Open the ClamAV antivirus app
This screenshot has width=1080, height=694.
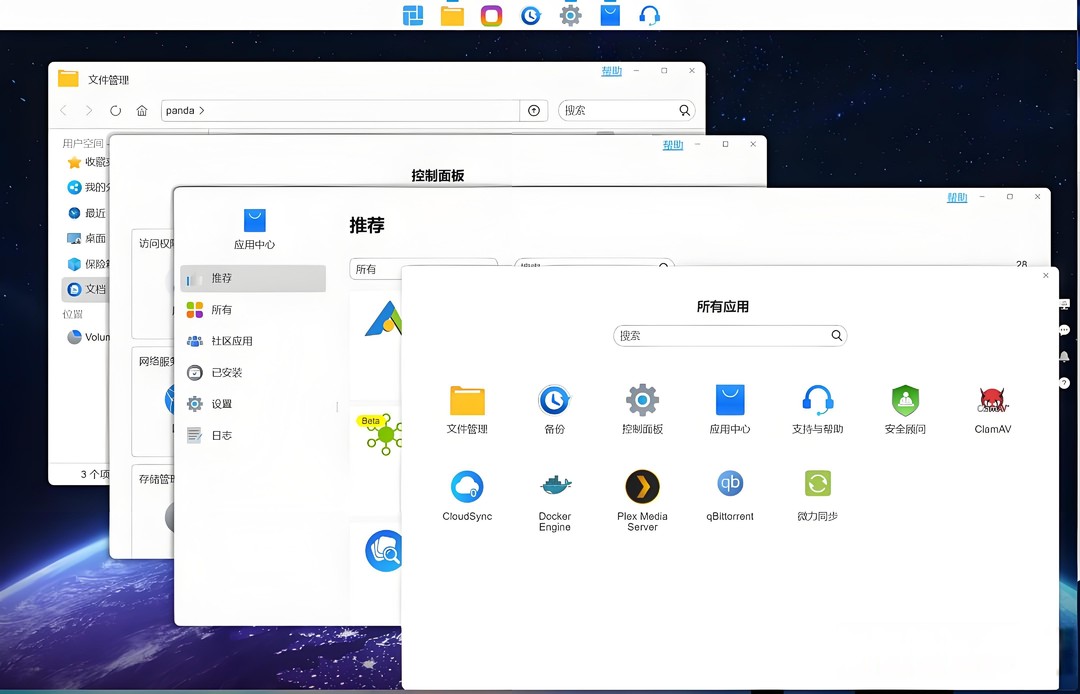992,400
